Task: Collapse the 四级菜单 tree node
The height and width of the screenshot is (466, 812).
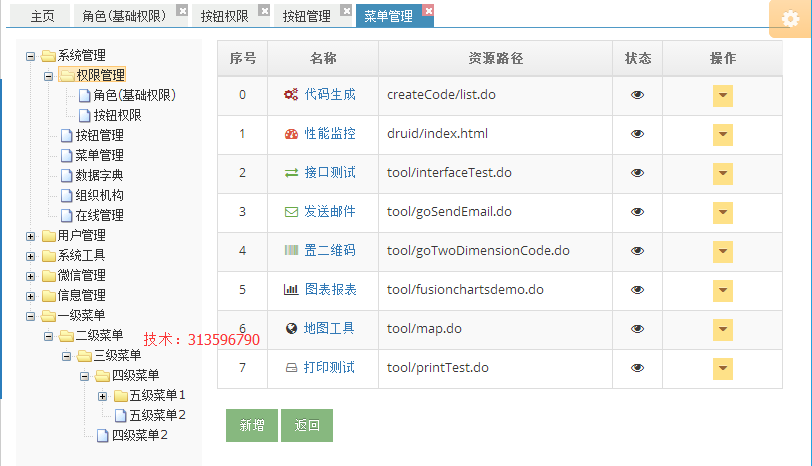Action: coord(84,376)
